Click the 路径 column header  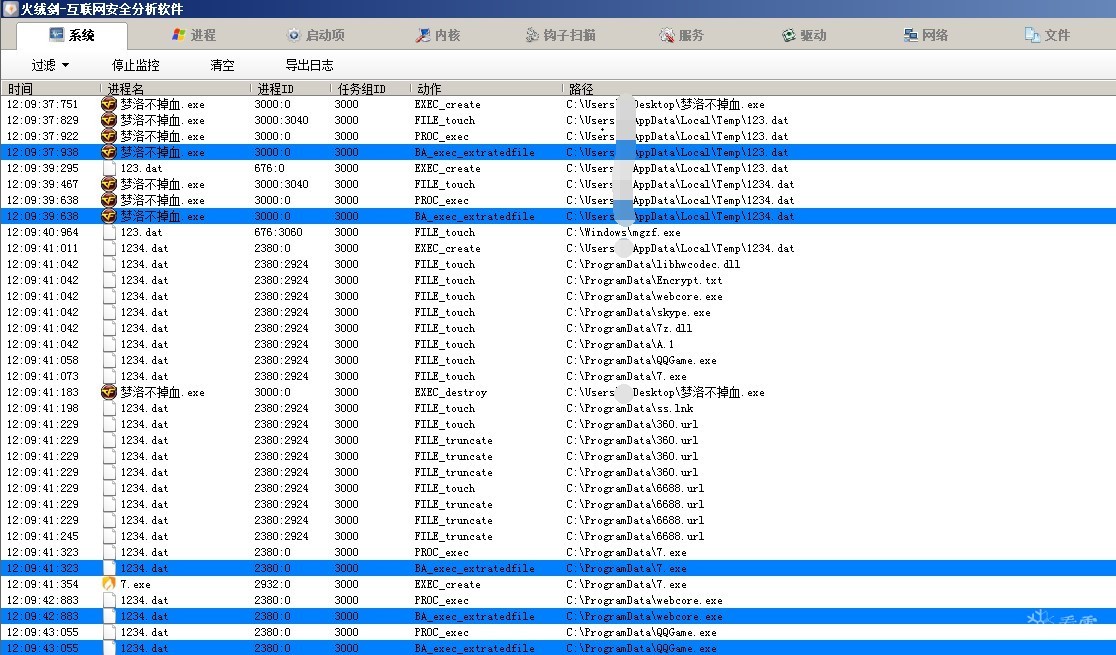pos(839,89)
